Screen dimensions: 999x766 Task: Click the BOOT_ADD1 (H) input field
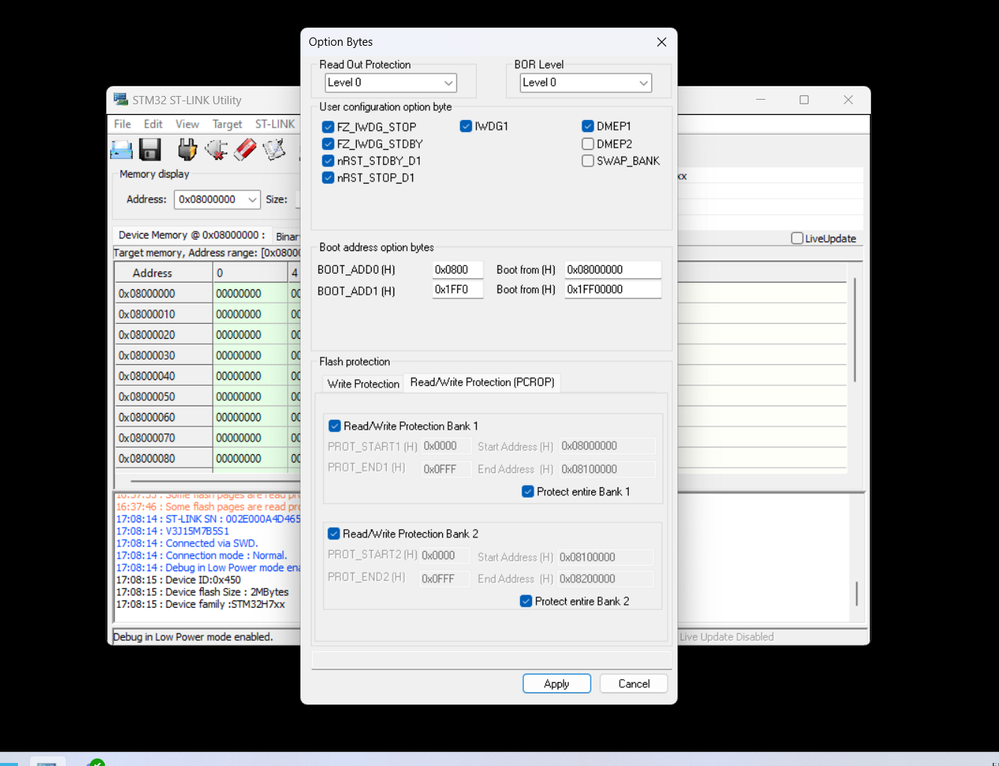point(457,289)
